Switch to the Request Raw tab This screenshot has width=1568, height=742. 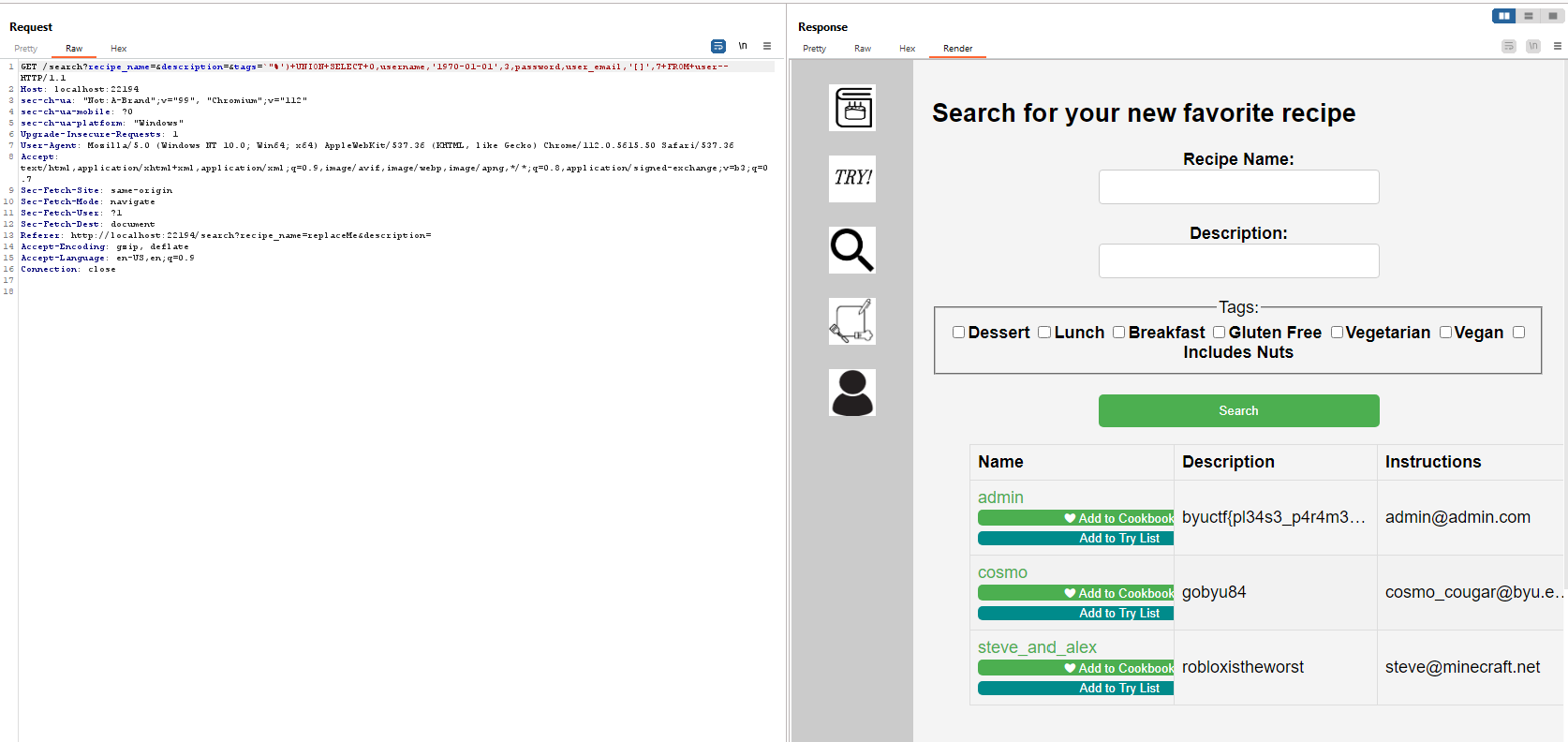point(74,49)
